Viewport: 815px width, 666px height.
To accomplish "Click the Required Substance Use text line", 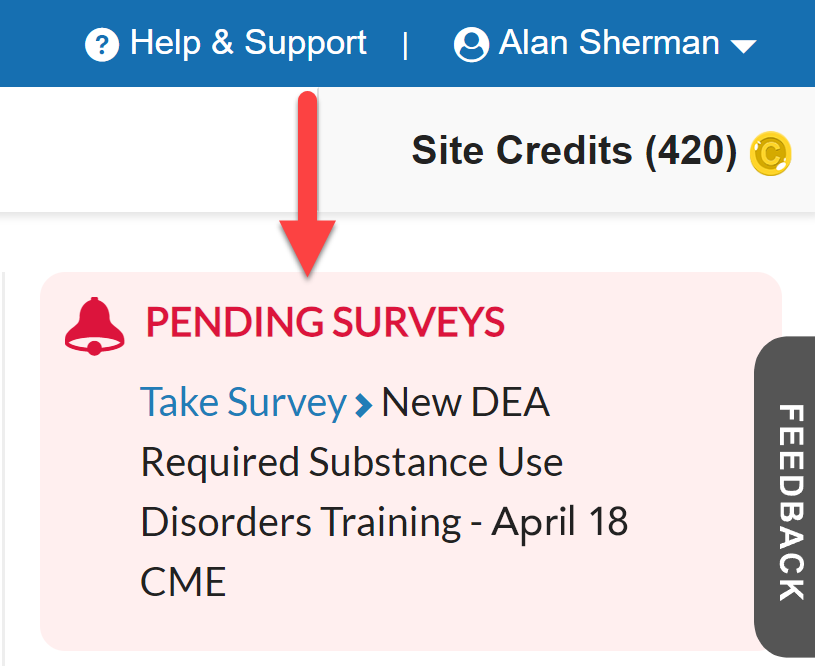I will [x=351, y=462].
